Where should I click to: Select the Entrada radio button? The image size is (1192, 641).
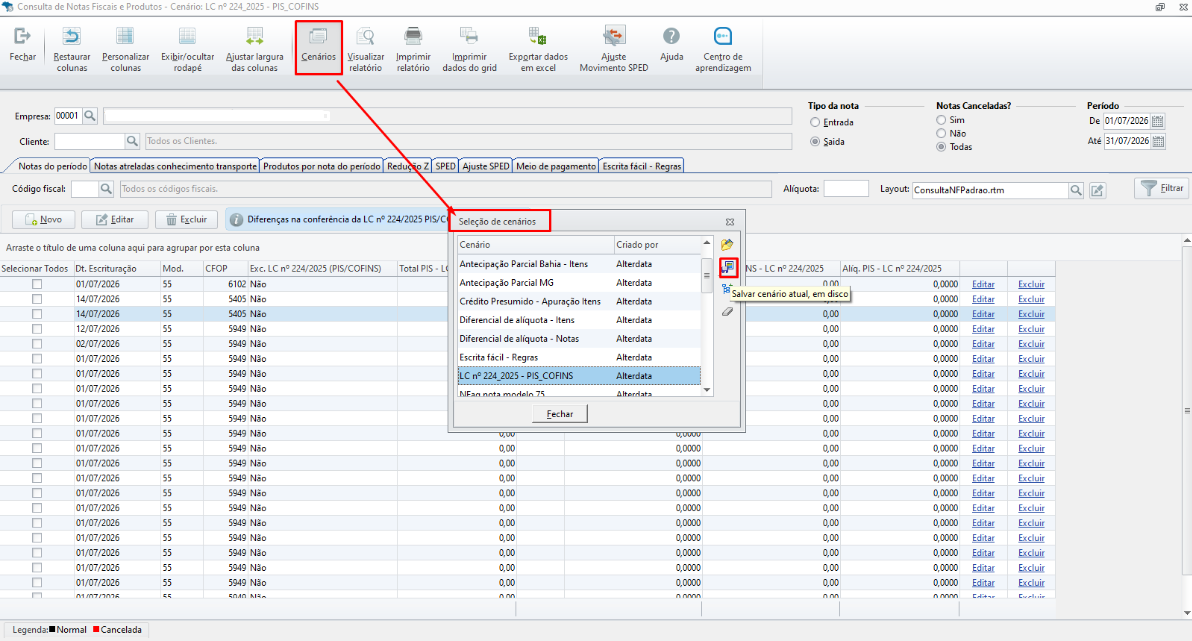pos(815,122)
